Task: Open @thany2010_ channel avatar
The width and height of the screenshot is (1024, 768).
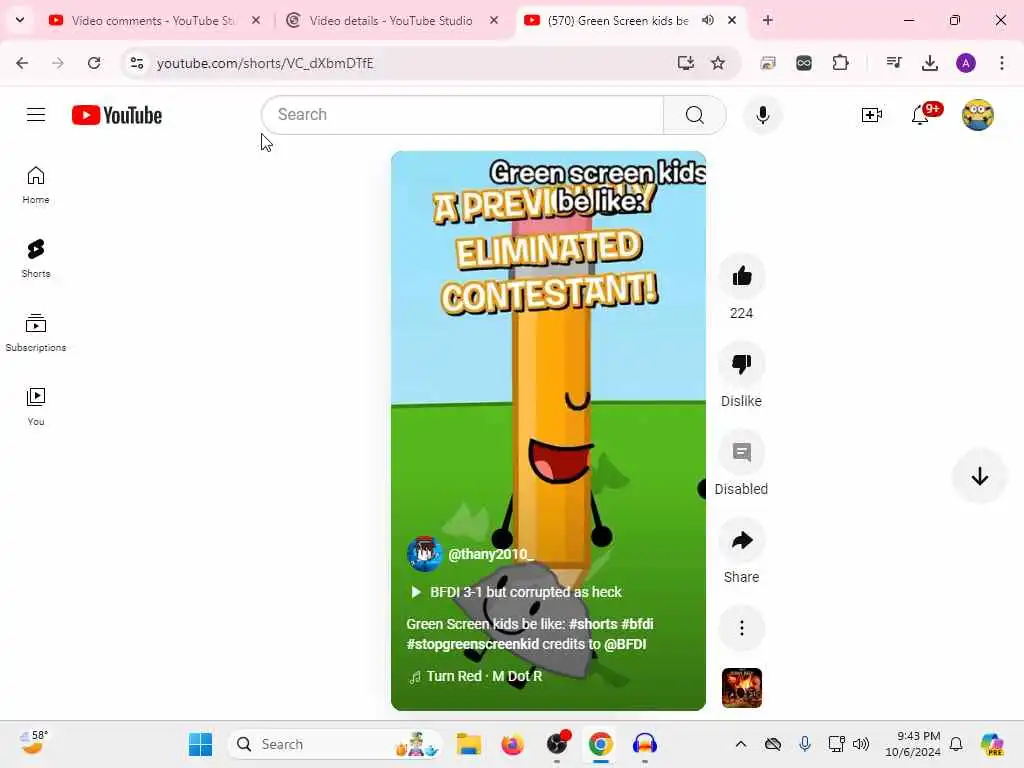Action: click(x=424, y=554)
